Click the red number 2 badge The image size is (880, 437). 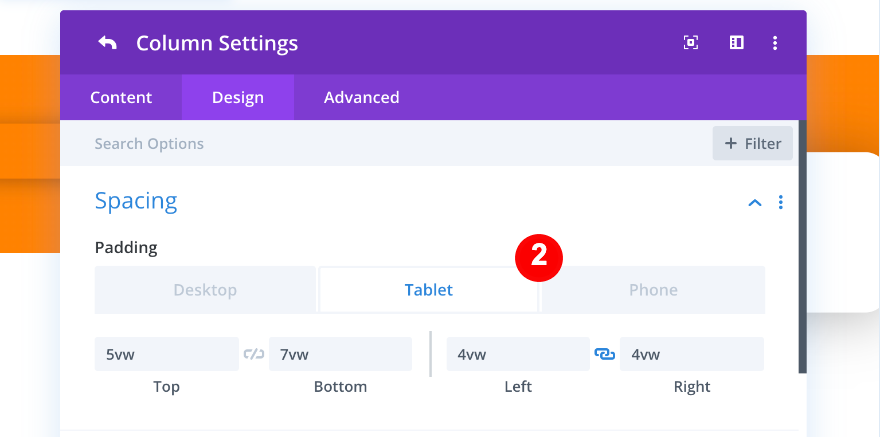pyautogui.click(x=538, y=256)
